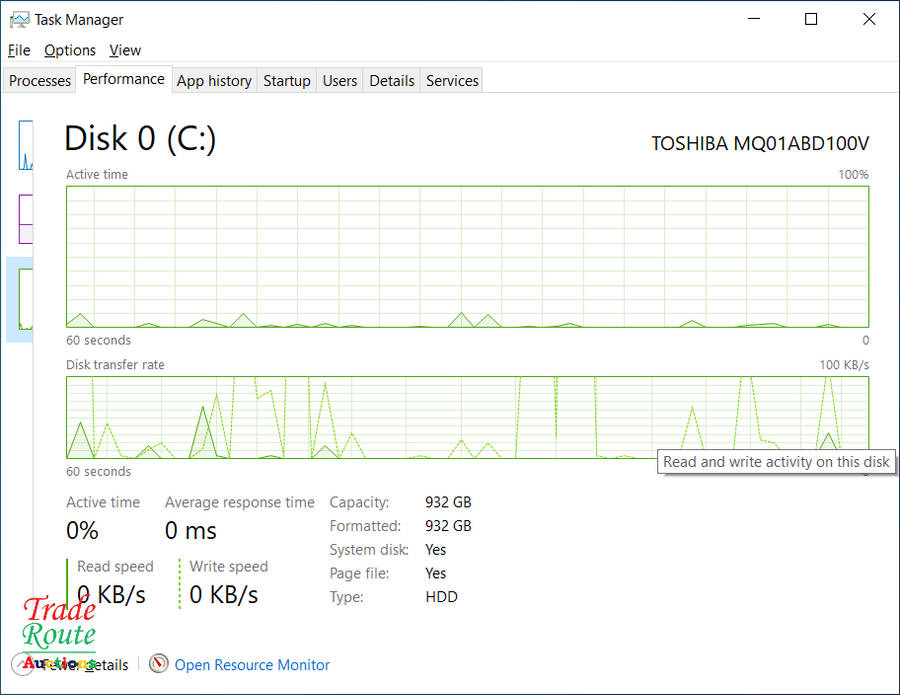900x695 pixels.
Task: Select the green Disk graph thumbnail
Action: (25, 297)
